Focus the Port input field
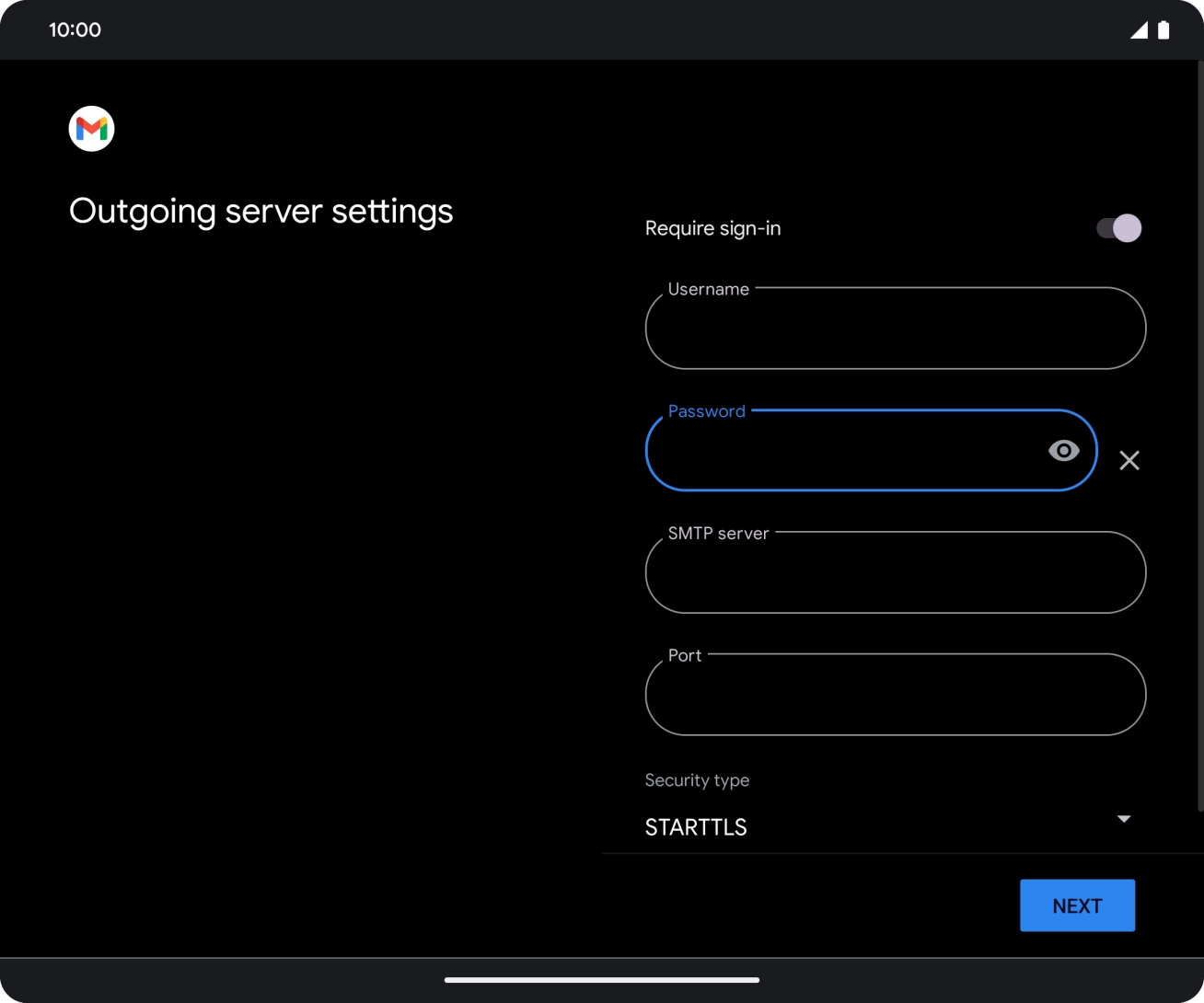The width and height of the screenshot is (1204, 1003). (894, 695)
